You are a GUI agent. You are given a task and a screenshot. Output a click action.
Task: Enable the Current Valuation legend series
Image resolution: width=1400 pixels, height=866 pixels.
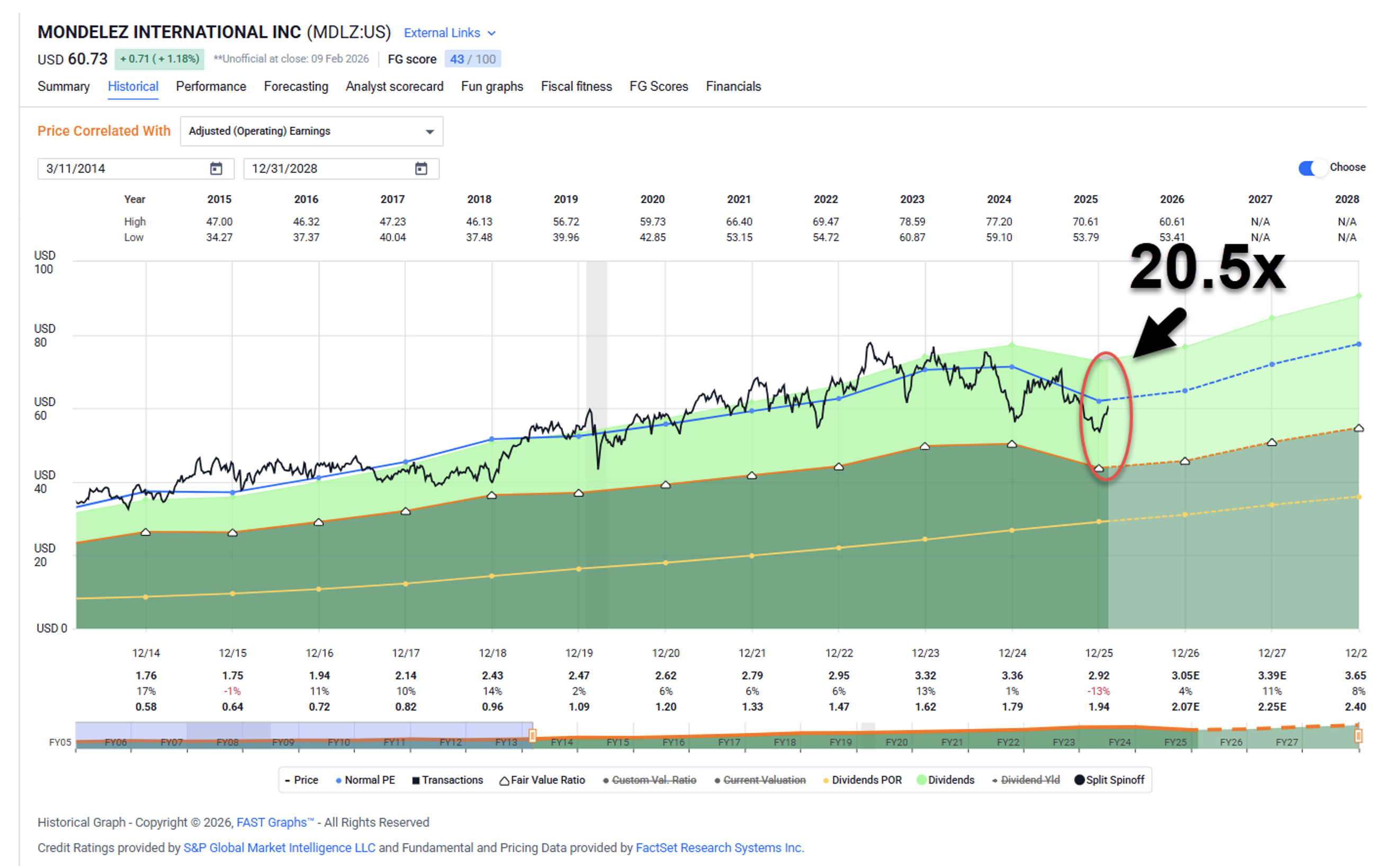[x=764, y=780]
